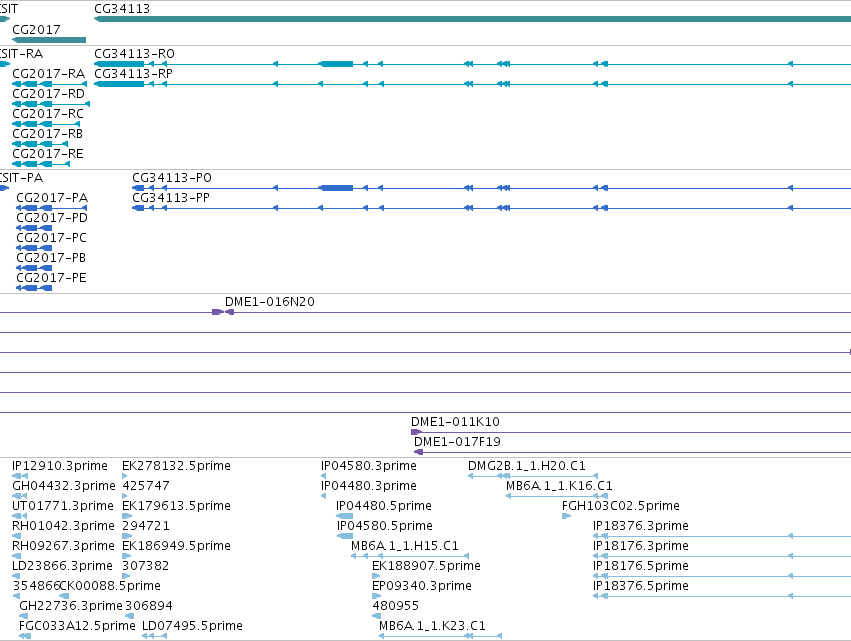The height and width of the screenshot is (641, 851).
Task: Click the DME1-016N20 BAC label
Action: pyautogui.click(x=270, y=302)
